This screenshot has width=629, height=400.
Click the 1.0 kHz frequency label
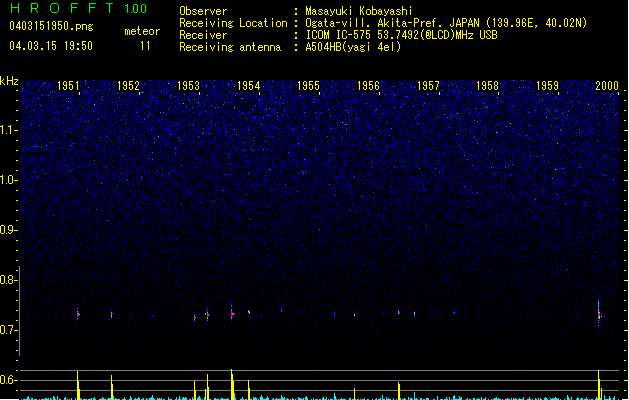coord(8,180)
